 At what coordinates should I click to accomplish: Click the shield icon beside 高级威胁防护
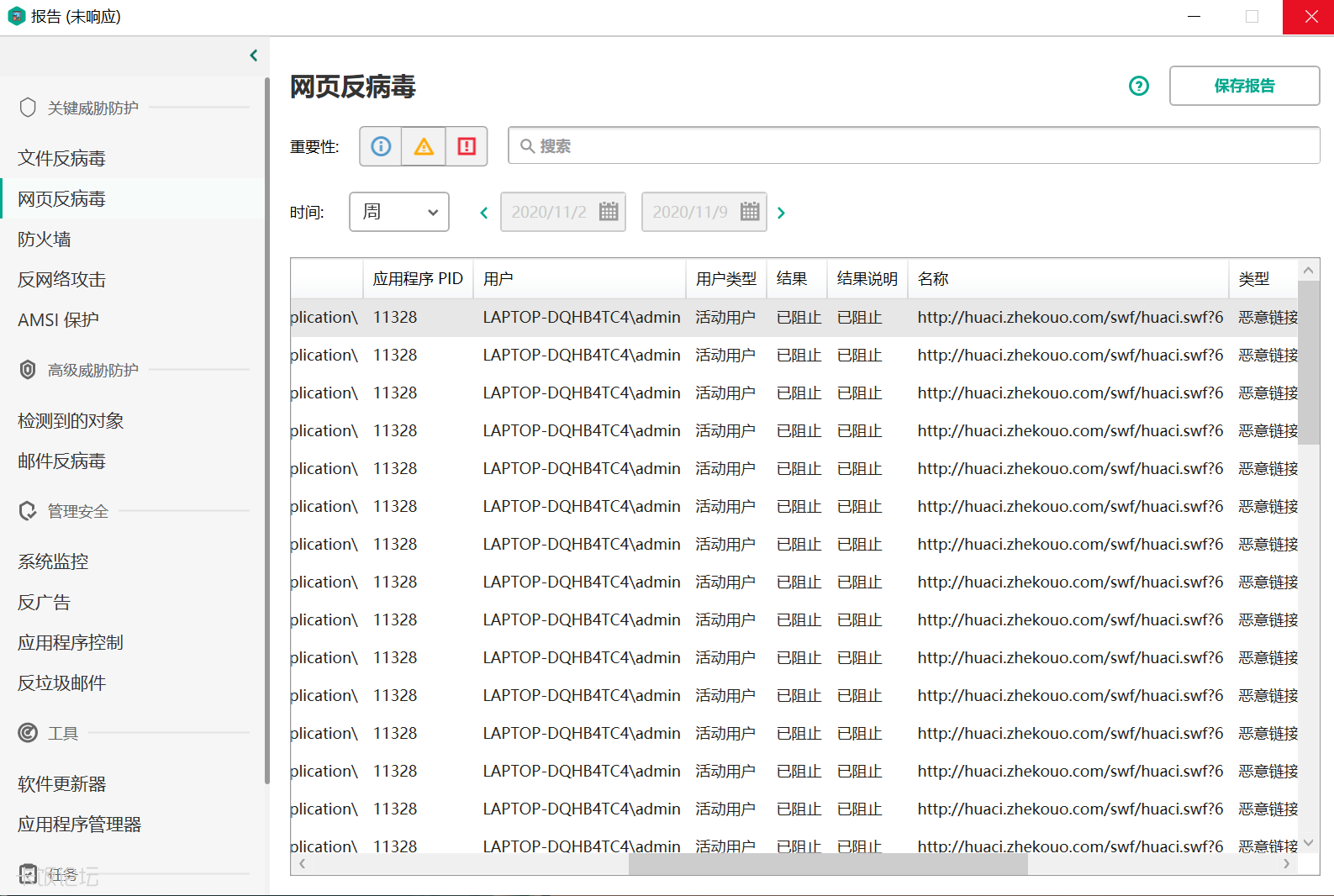pos(28,370)
